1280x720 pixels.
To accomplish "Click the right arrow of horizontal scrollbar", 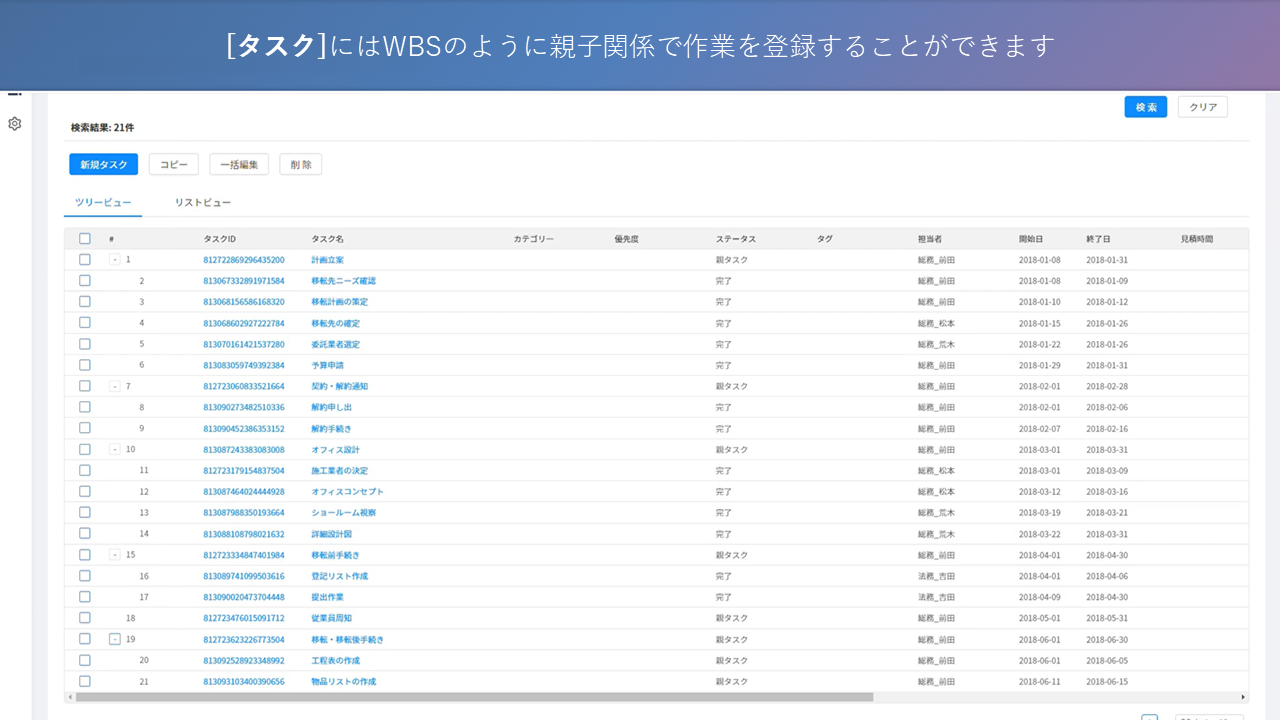I will pyautogui.click(x=1243, y=697).
